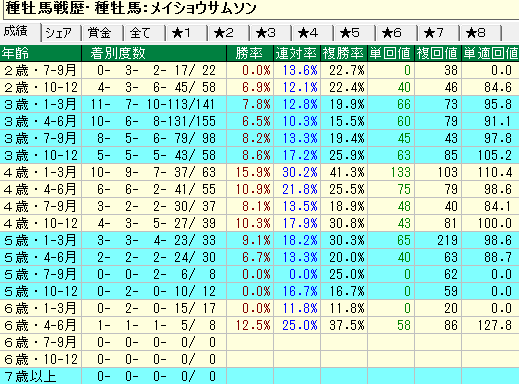The width and height of the screenshot is (519, 384).
Task: Select the 6歳・4-6月 row label
Action: click(x=41, y=325)
